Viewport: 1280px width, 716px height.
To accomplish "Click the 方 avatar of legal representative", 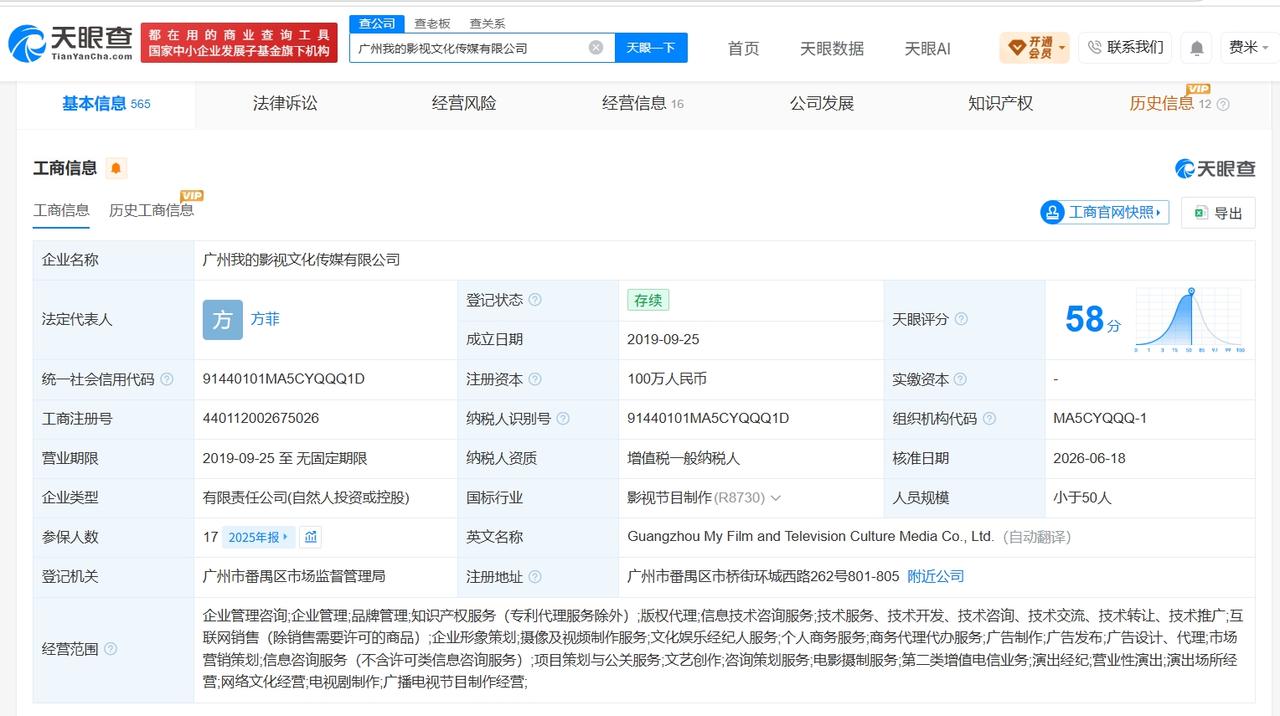I will click(x=223, y=320).
